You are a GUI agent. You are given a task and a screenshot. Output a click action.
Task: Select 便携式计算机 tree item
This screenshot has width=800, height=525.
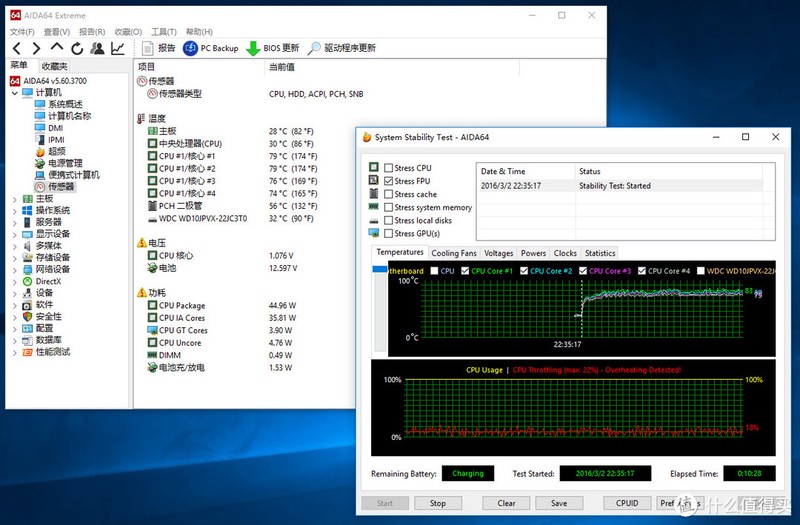(74, 175)
